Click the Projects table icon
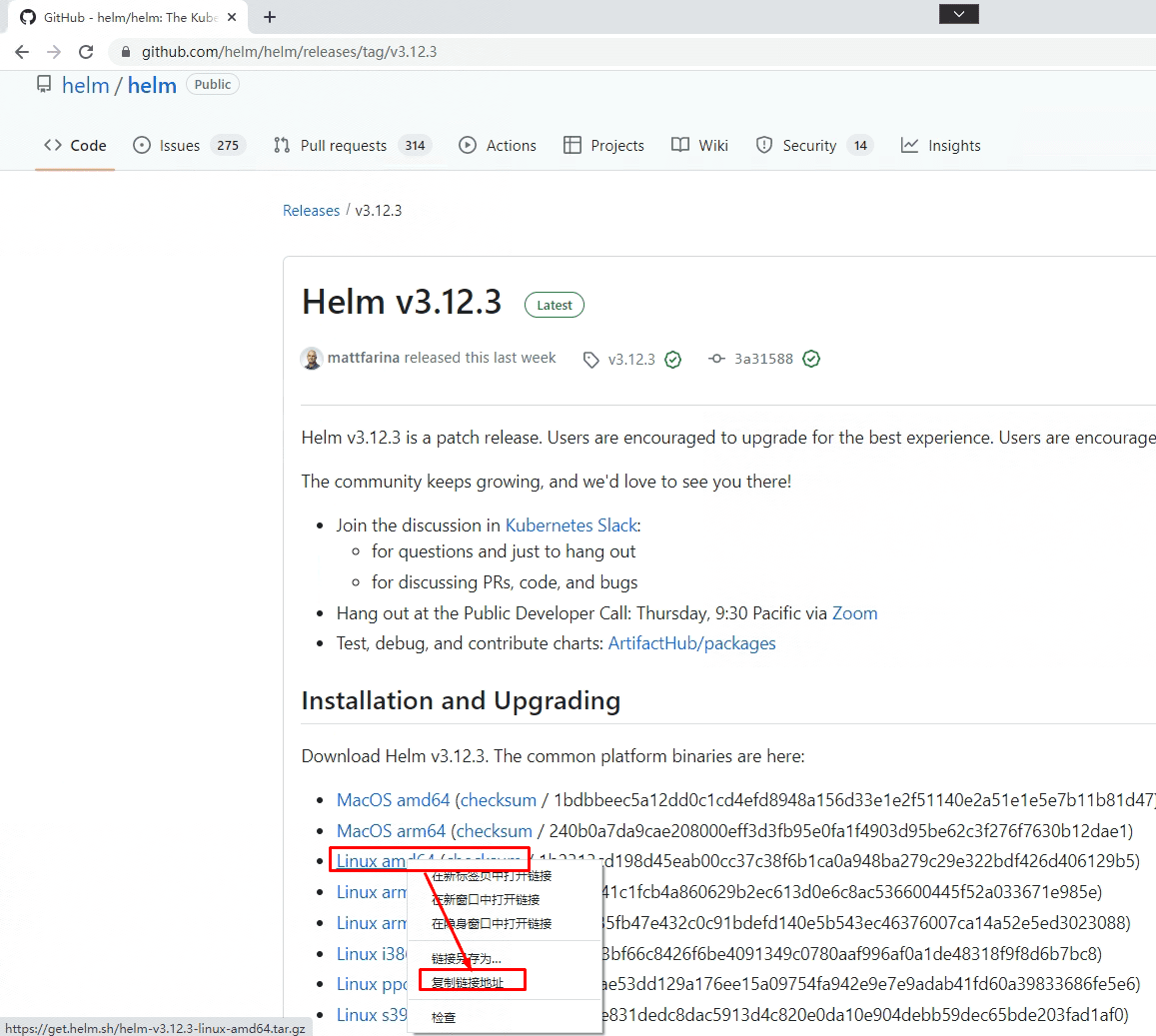Viewport: 1156px width, 1036px height. coord(573,145)
